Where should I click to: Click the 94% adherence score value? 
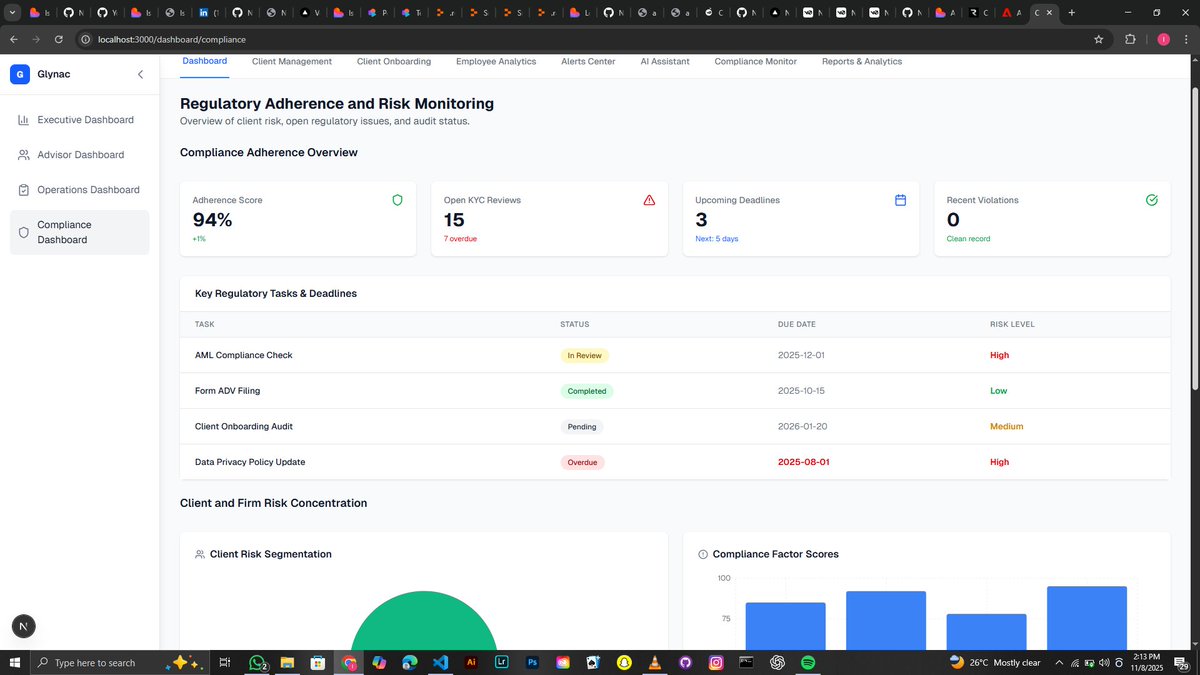[x=212, y=220]
